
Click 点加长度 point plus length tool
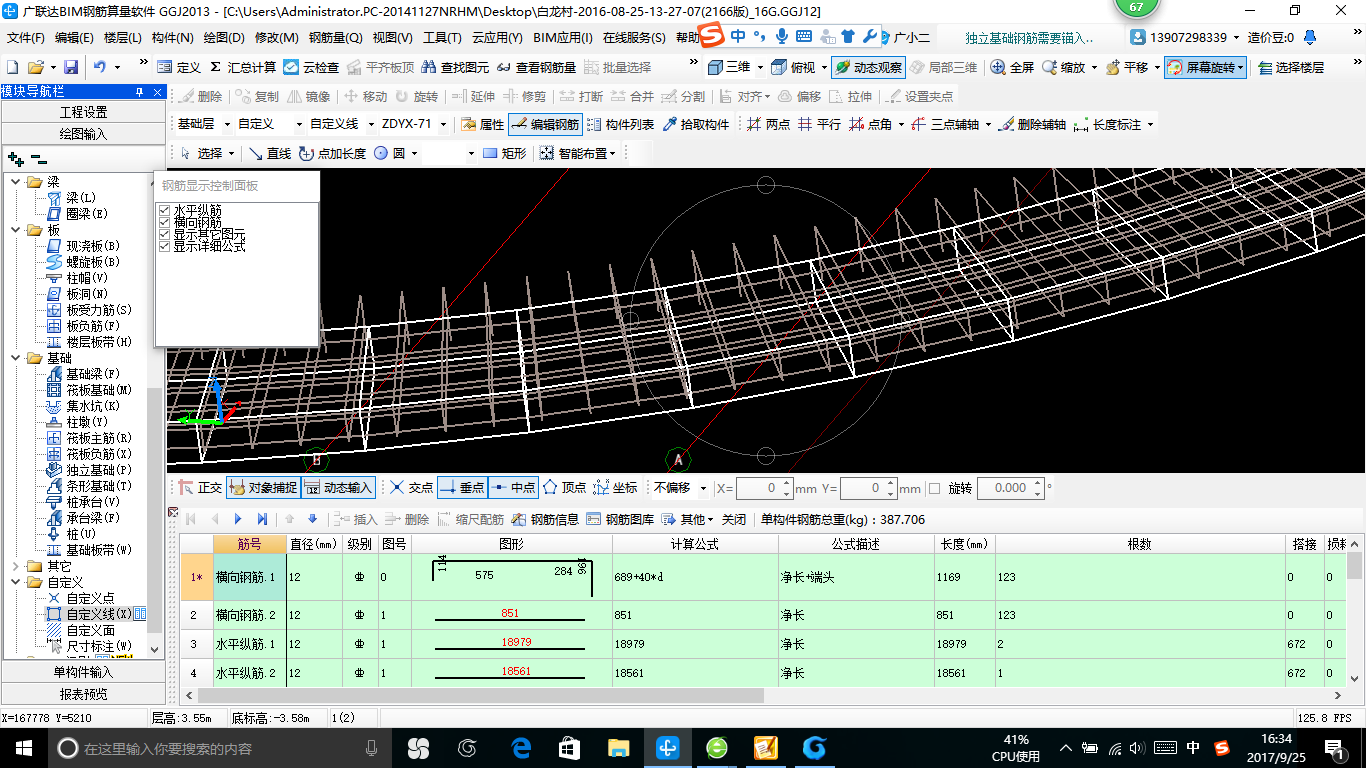pos(333,154)
